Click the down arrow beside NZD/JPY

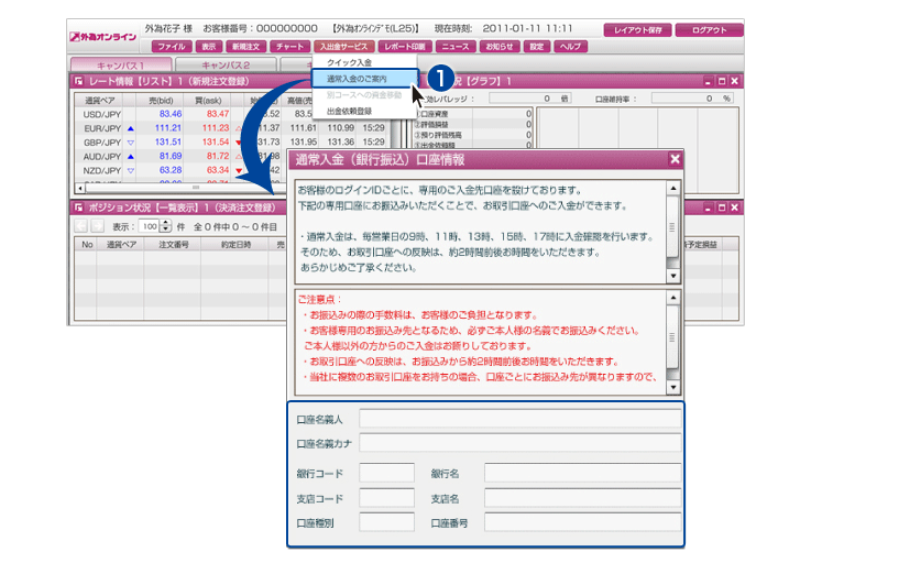(x=132, y=170)
